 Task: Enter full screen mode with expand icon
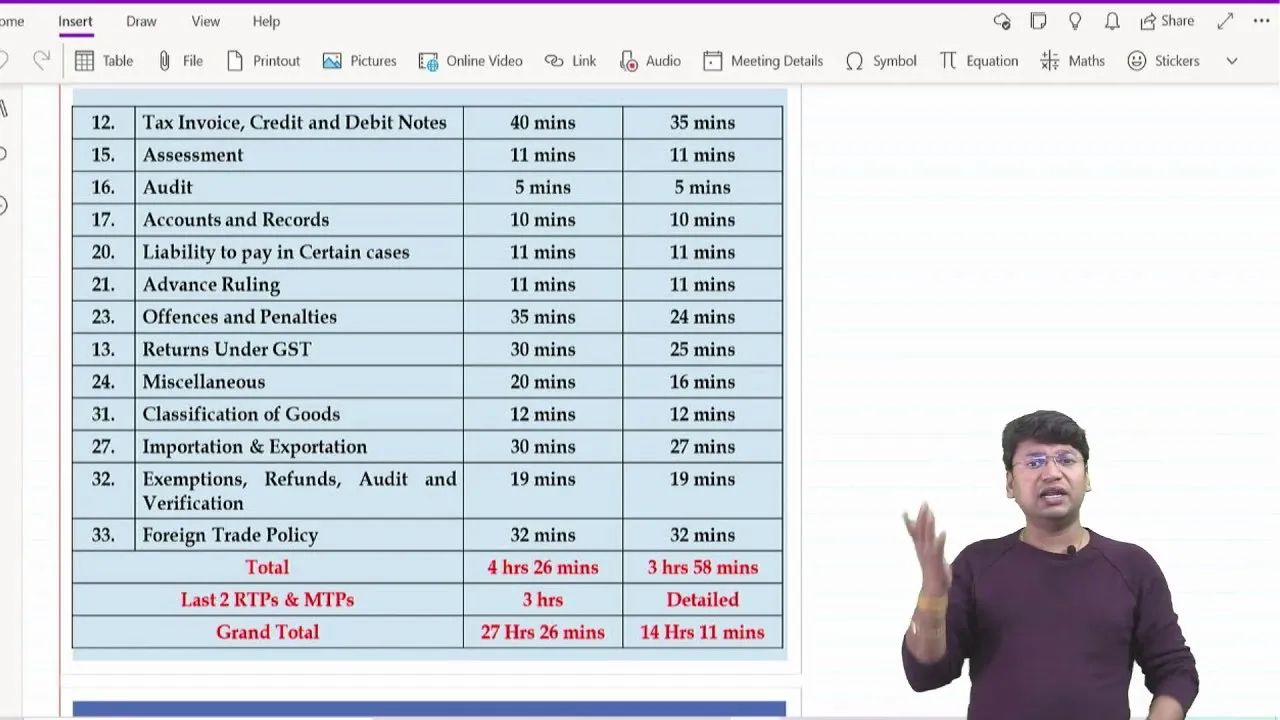pos(1225,21)
